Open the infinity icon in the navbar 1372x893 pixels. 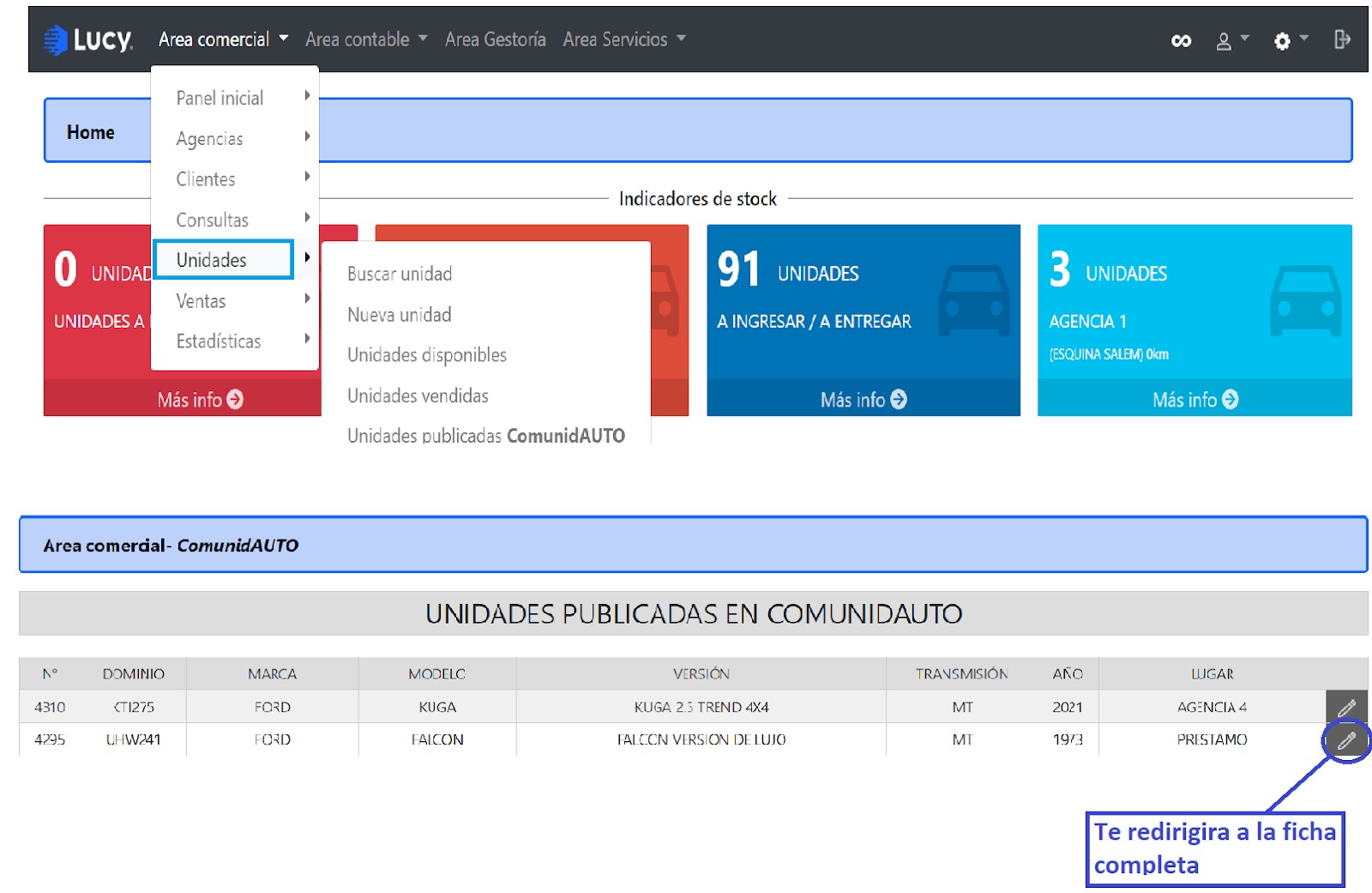pos(1181,40)
